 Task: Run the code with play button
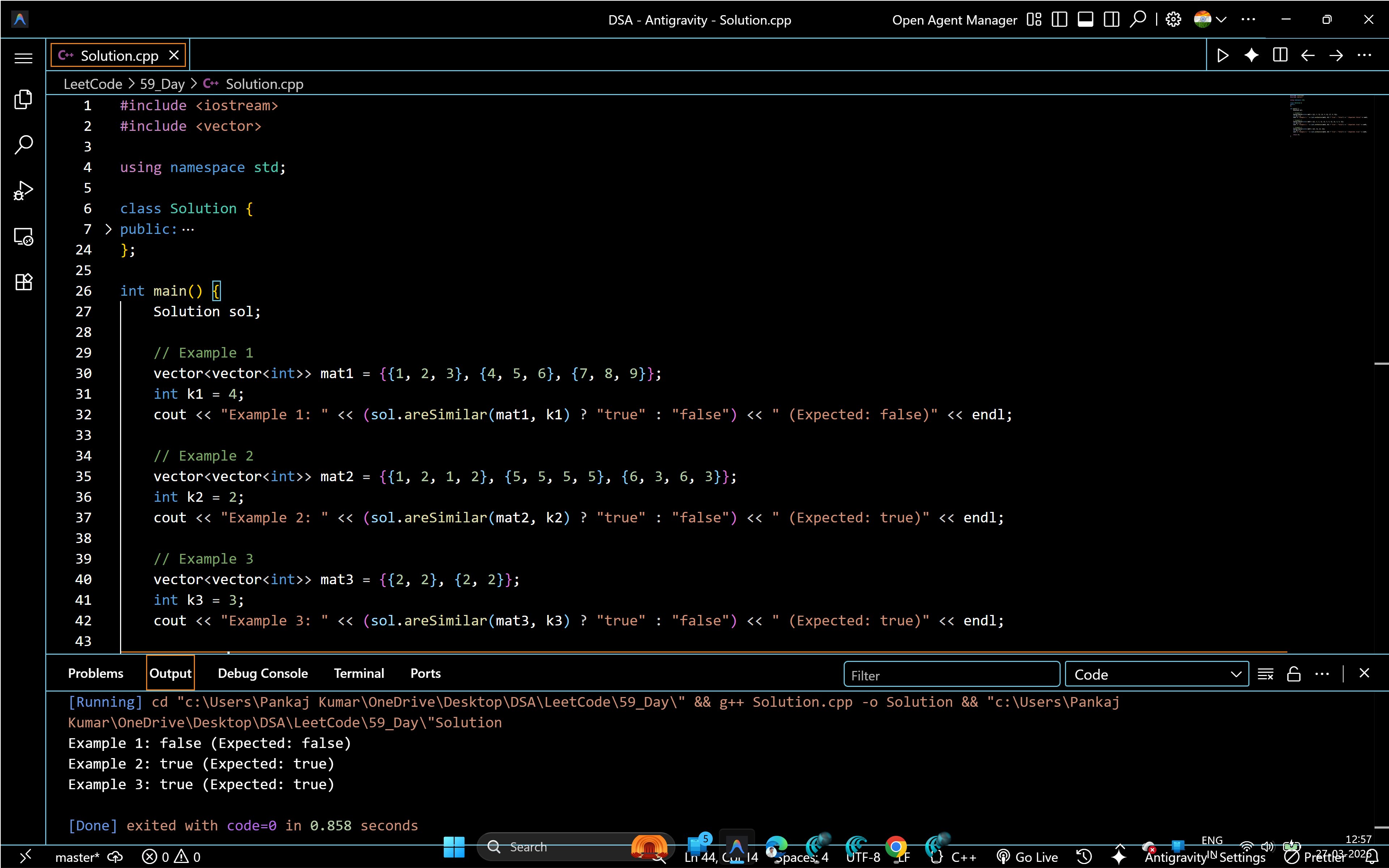pyautogui.click(x=1223, y=55)
